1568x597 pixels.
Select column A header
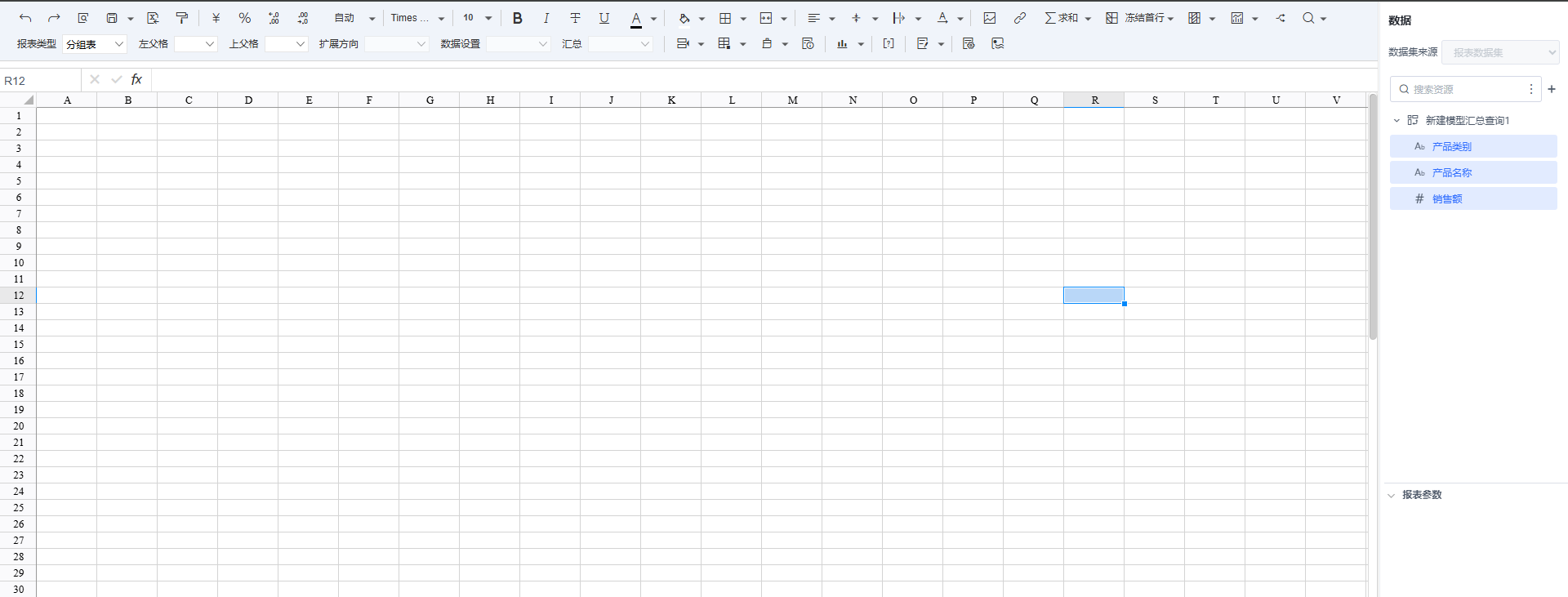click(67, 100)
